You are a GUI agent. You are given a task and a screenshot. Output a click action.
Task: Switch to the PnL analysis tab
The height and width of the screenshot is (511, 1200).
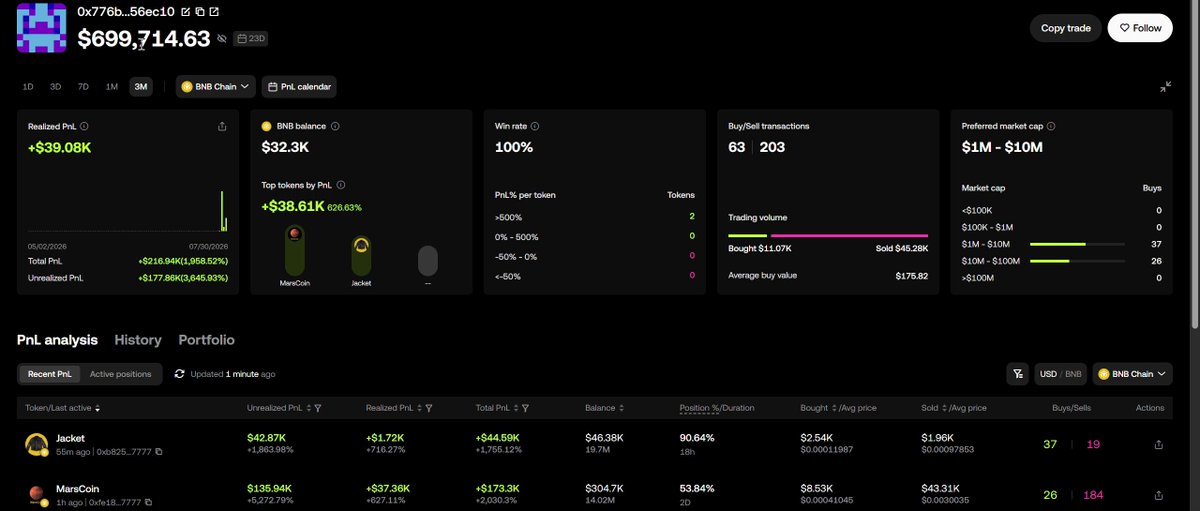coord(58,340)
